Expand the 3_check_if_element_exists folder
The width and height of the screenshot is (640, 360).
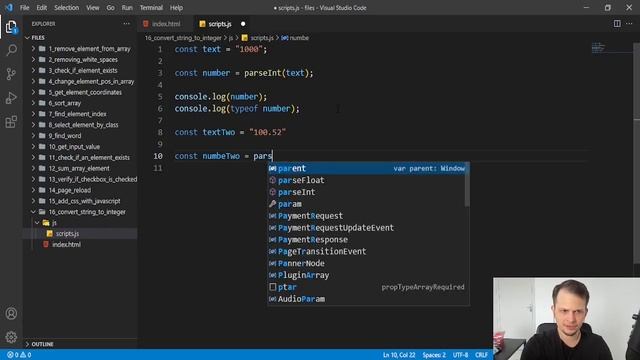[x=80, y=70]
